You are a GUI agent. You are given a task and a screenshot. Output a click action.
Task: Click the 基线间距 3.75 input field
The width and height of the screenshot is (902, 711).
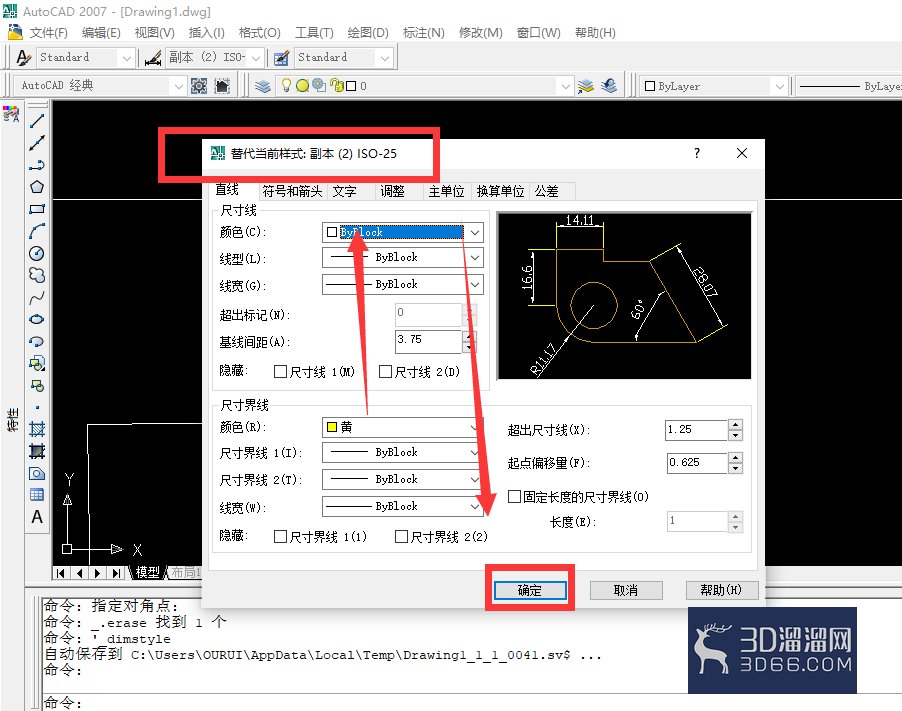click(429, 341)
